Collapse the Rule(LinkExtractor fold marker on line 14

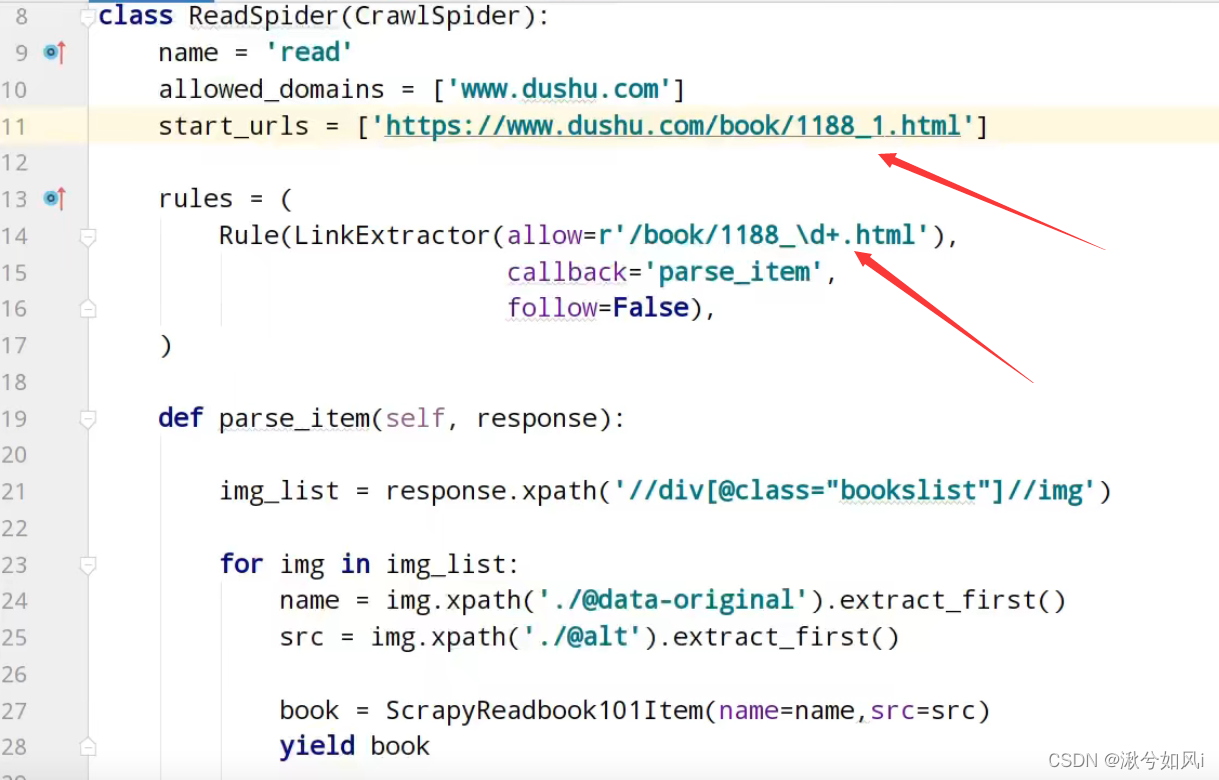point(88,236)
